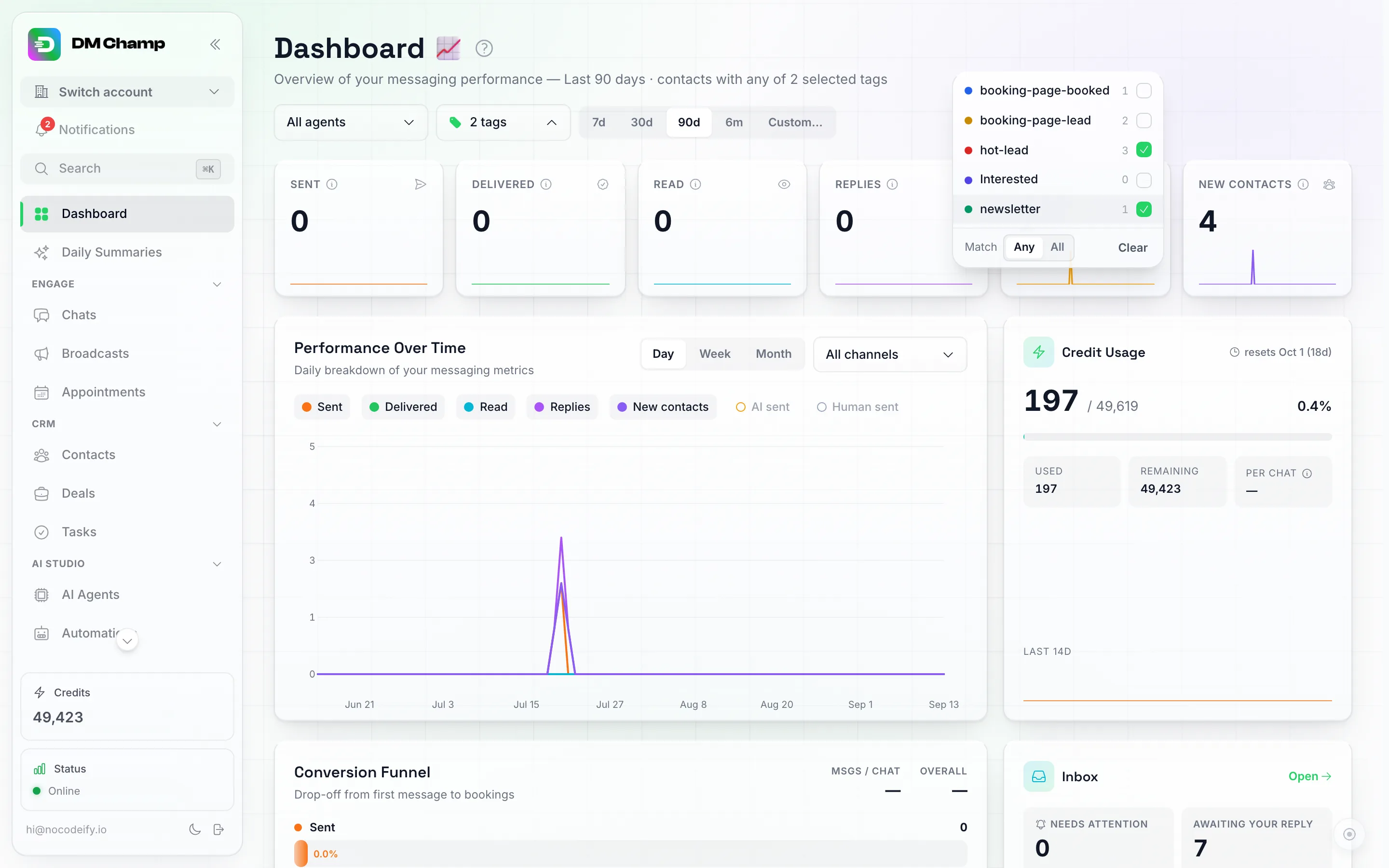1389x868 pixels.
Task: Open Daily Summaries from the sidebar
Action: (127, 252)
